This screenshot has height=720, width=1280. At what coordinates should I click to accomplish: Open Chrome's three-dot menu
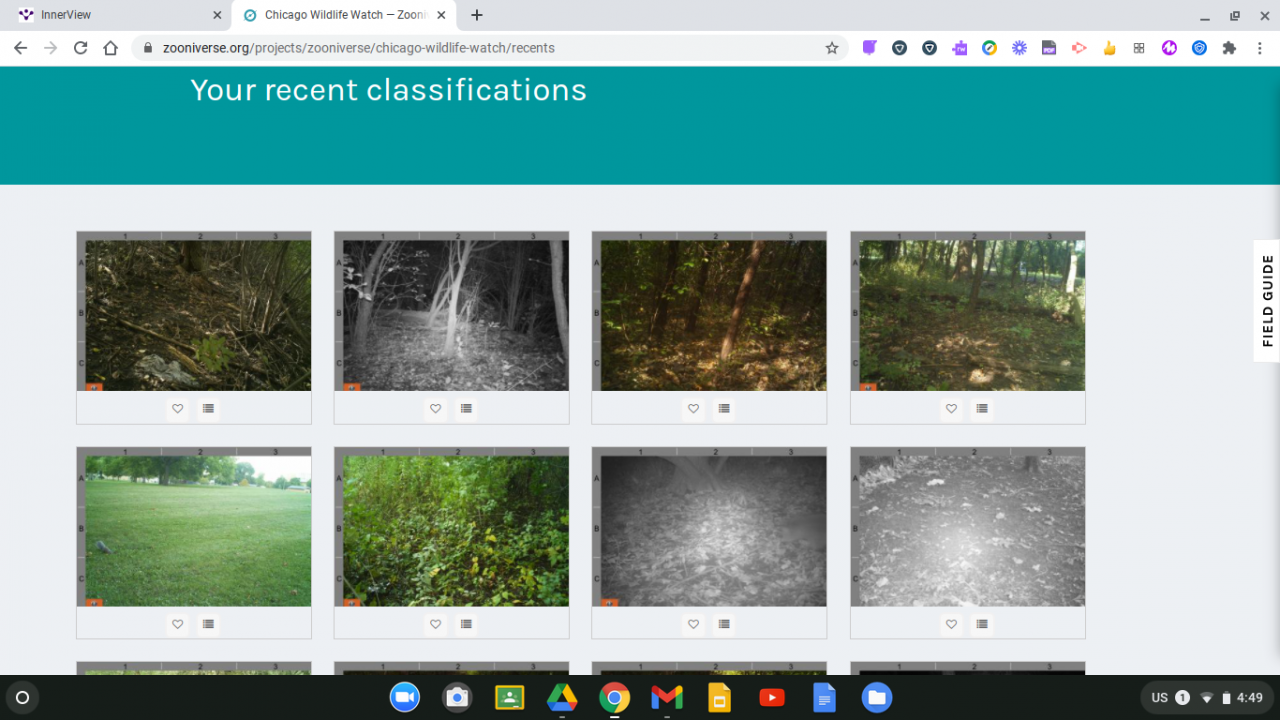[x=1259, y=48]
